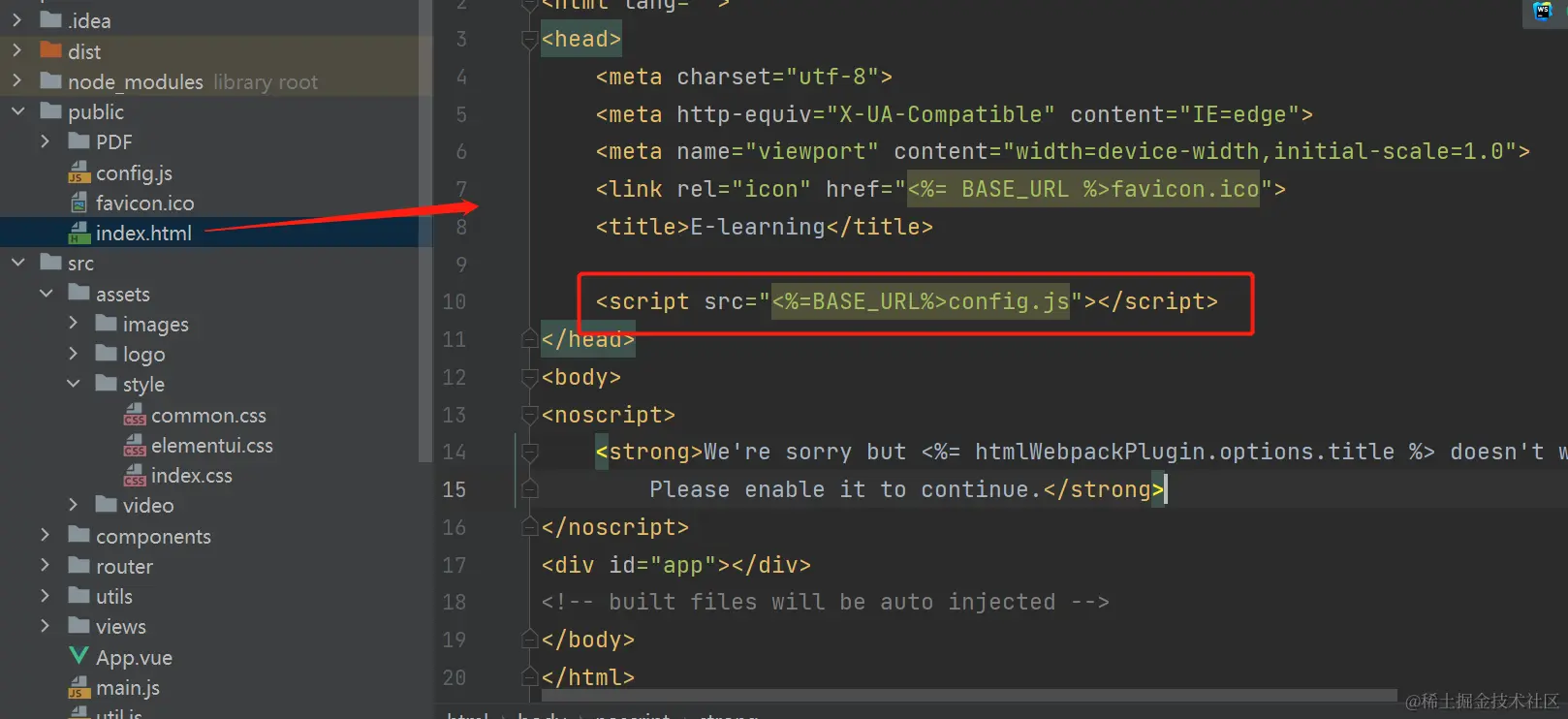Click the src folder icon
The image size is (1568, 719).
pos(51,262)
